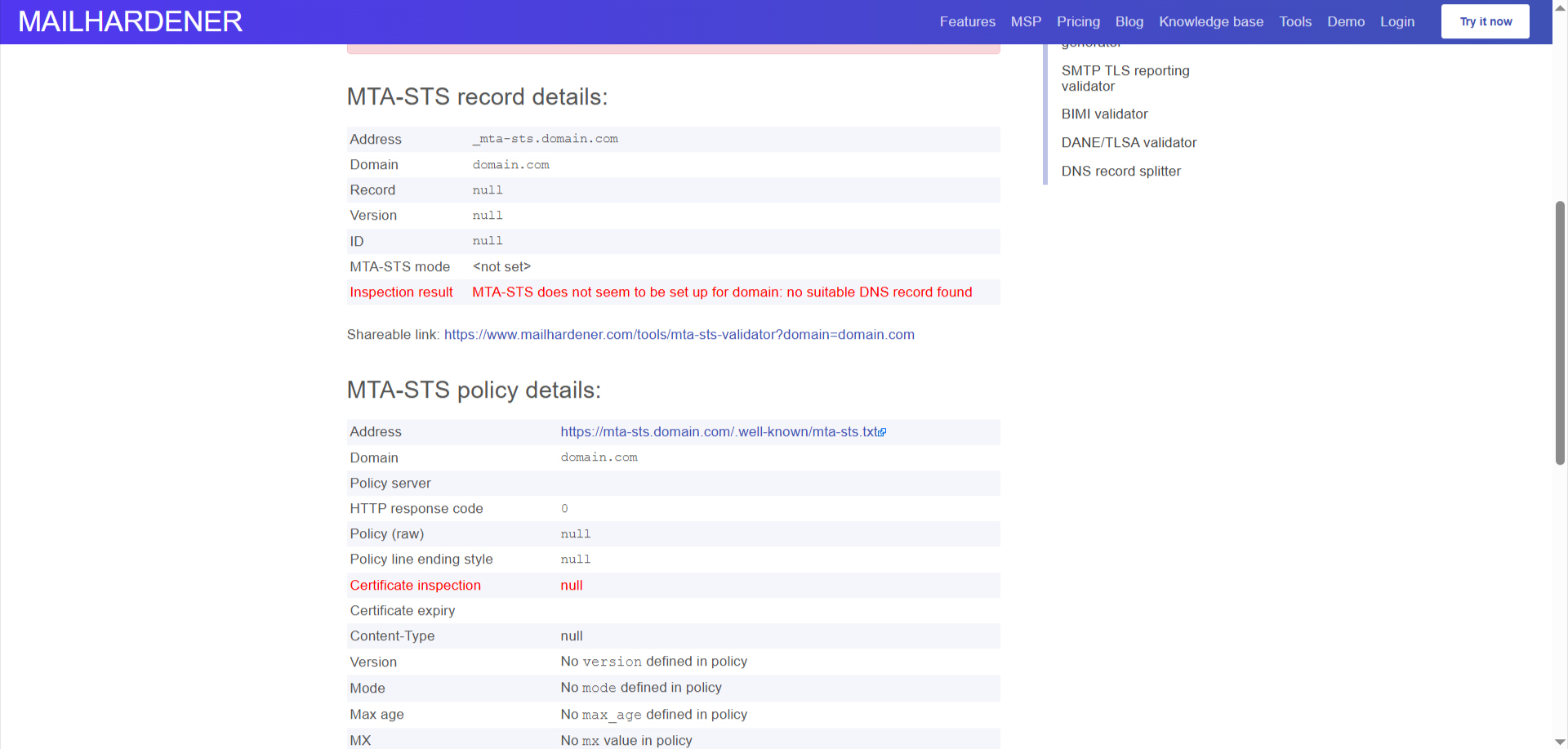The height and width of the screenshot is (749, 1568).
Task: Select 'No mode defined in policy' text
Action: pyautogui.click(x=641, y=688)
